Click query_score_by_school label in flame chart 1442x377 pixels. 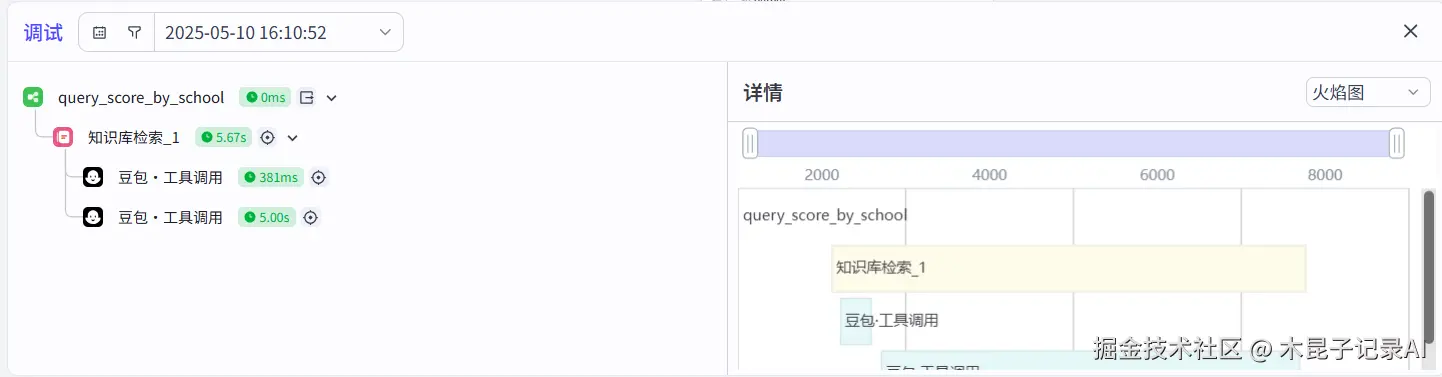click(825, 215)
